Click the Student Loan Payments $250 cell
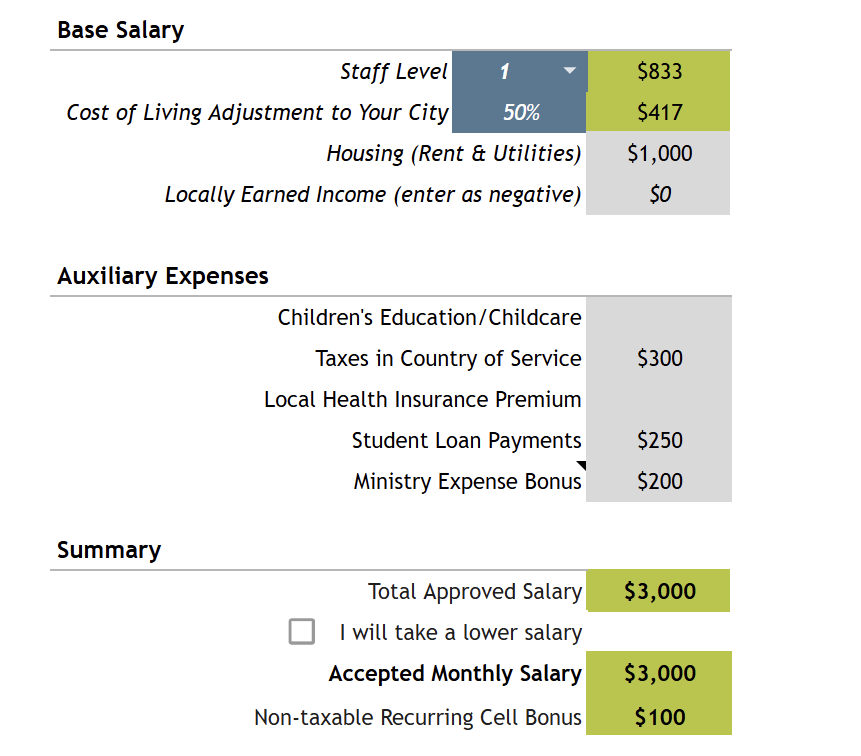 point(659,440)
